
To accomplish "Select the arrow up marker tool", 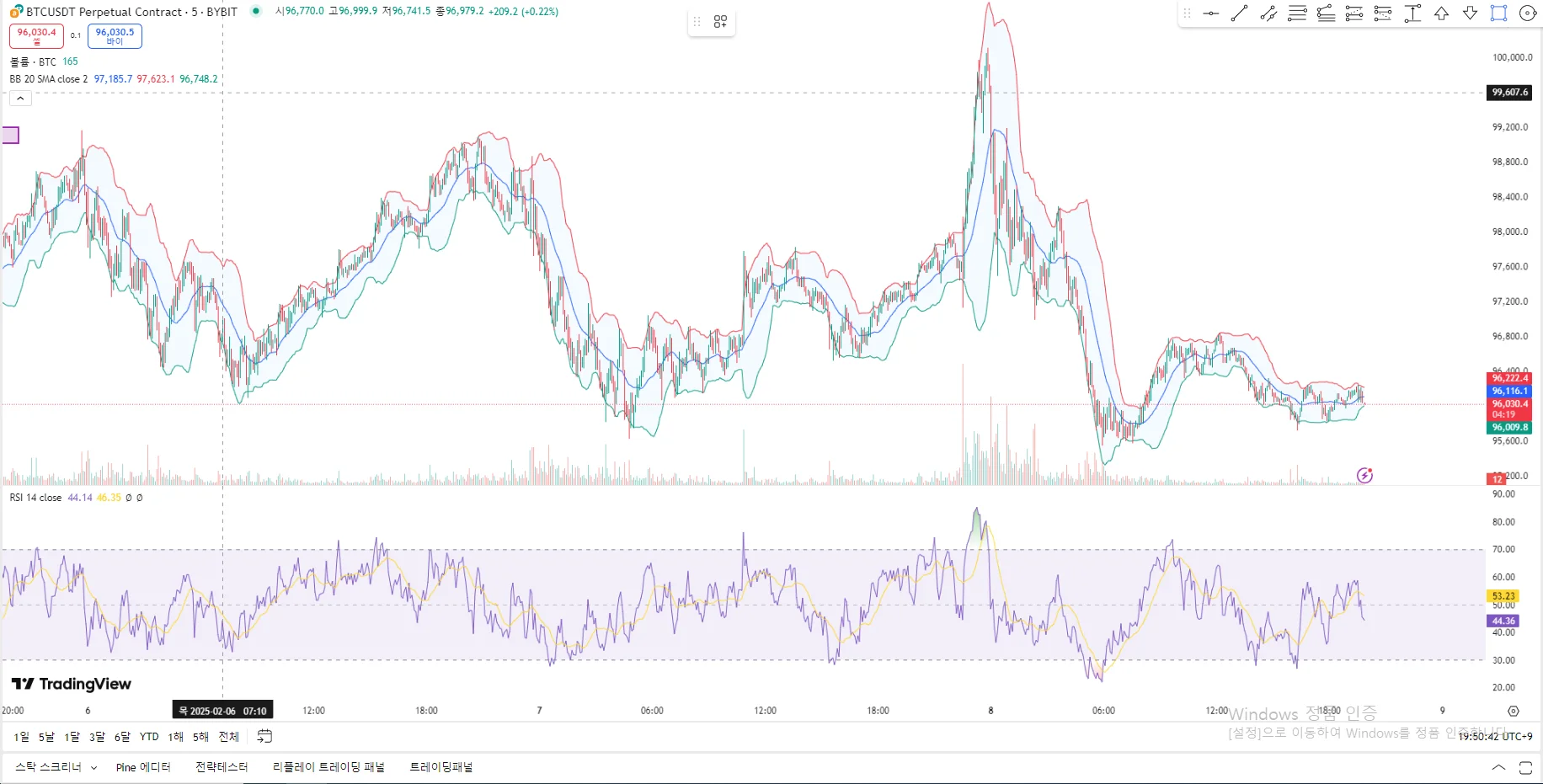I will point(1441,13).
